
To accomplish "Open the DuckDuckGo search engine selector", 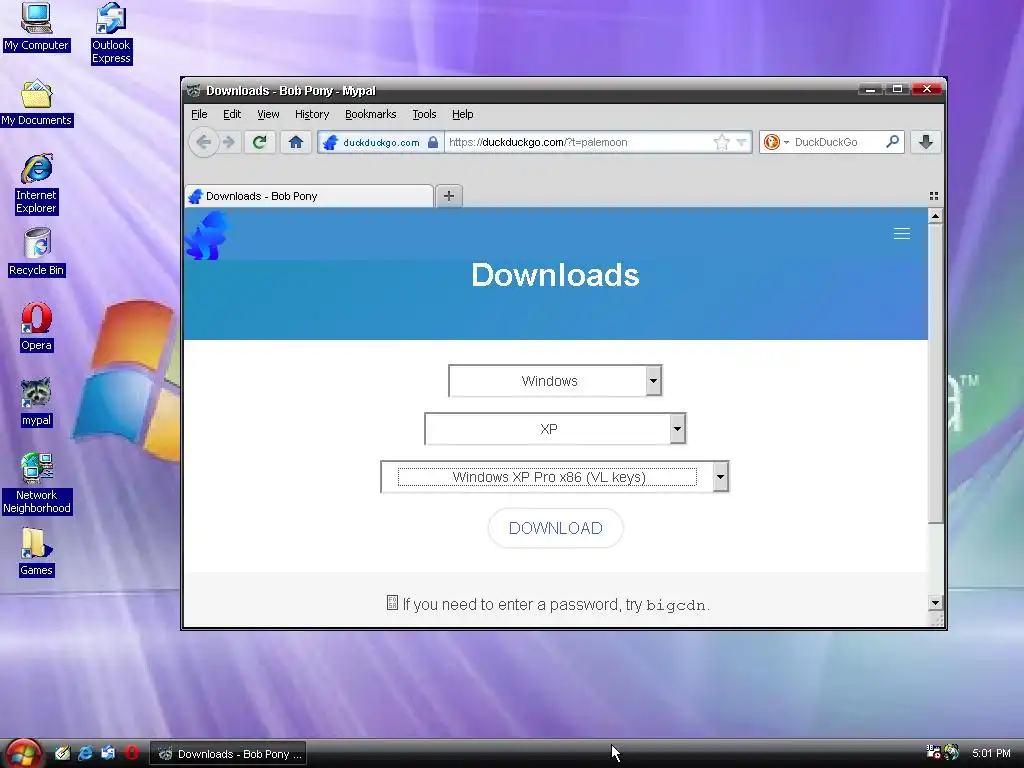I will coord(777,142).
